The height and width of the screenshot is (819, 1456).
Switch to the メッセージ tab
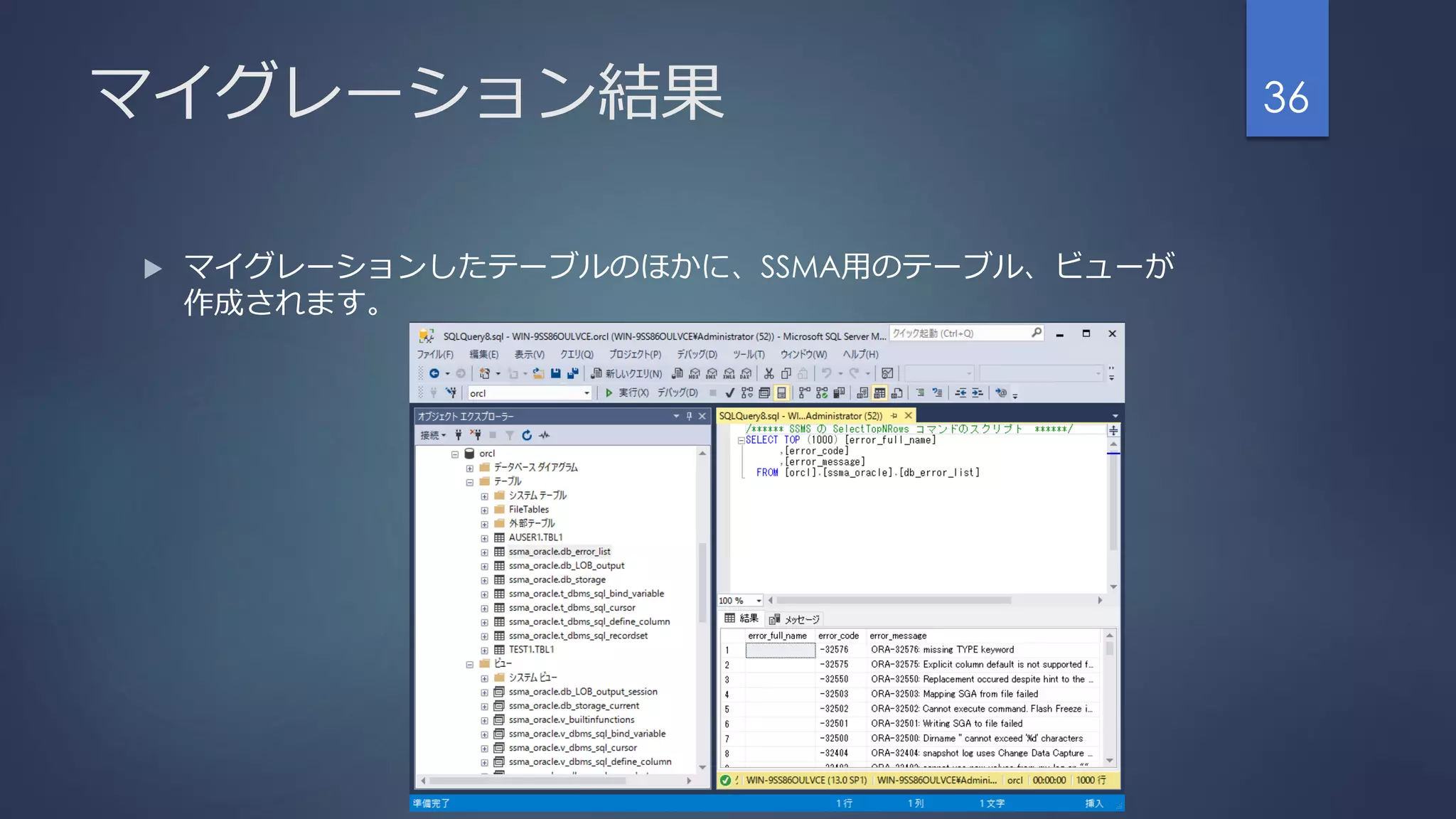coord(795,619)
